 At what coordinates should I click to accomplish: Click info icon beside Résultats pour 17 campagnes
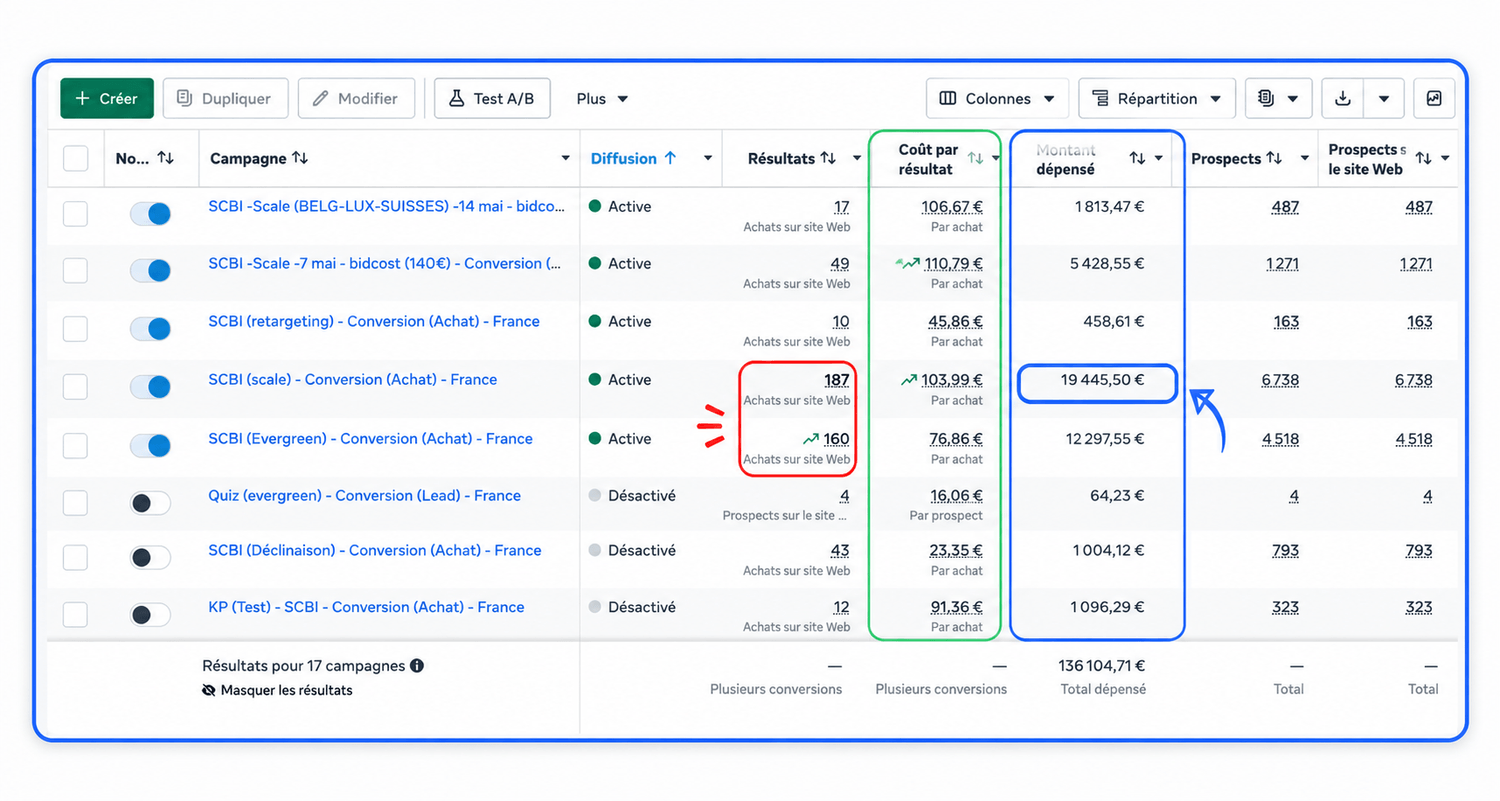pos(417,665)
